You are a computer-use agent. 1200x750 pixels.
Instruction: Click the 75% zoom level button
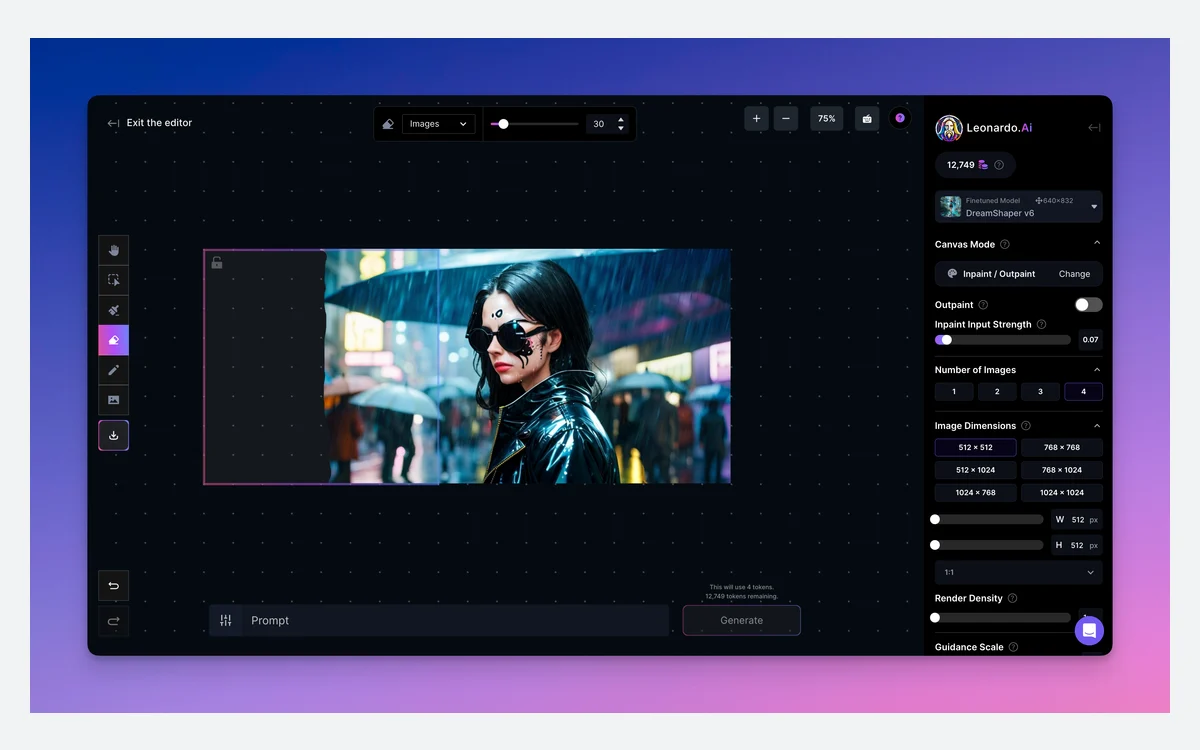(826, 118)
